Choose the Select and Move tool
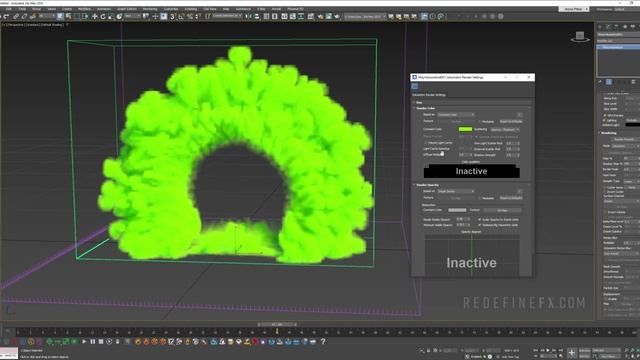This screenshot has height=360, width=640. tap(95, 16)
